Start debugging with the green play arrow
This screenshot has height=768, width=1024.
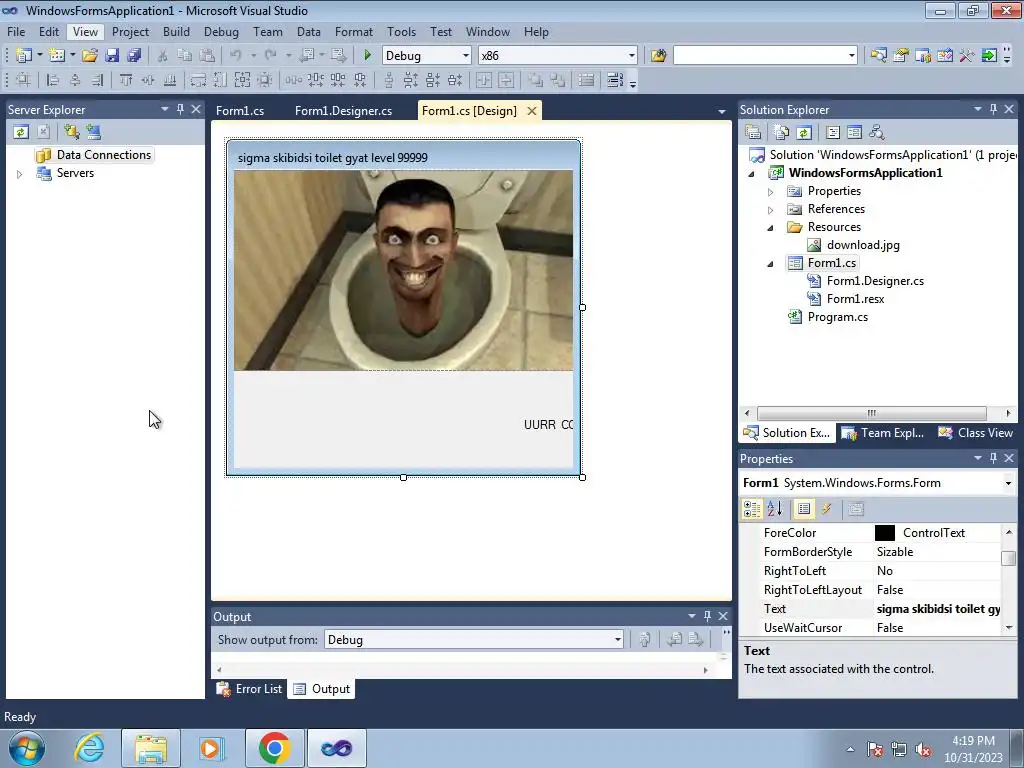(x=367, y=56)
